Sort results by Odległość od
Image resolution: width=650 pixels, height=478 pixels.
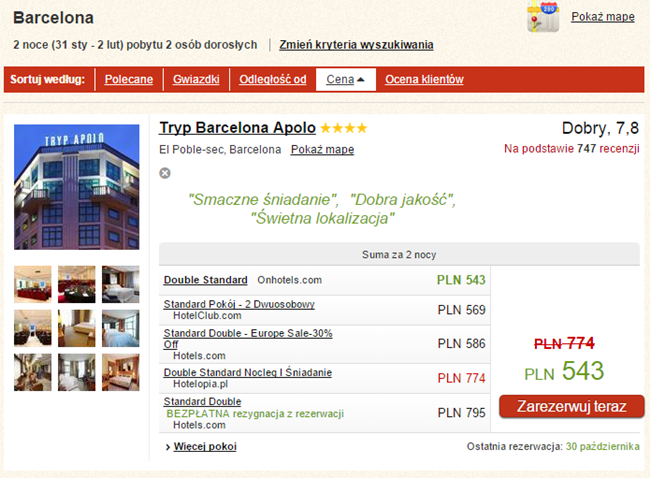(x=273, y=79)
